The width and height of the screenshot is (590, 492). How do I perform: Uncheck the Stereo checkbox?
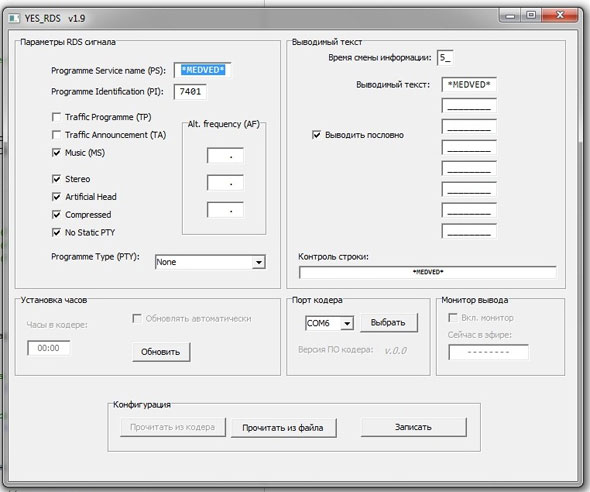(x=56, y=179)
